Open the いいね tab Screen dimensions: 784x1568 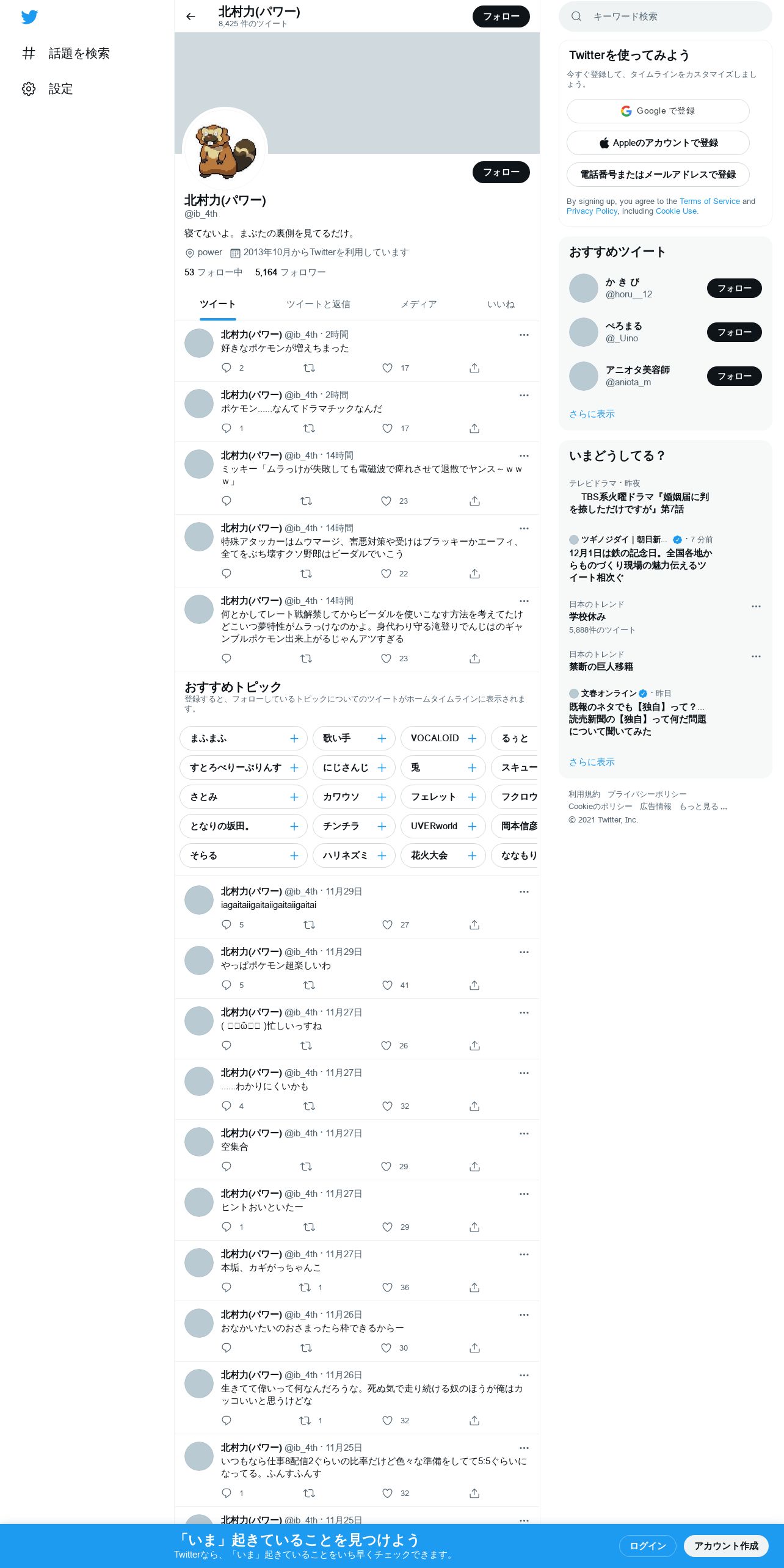(501, 304)
